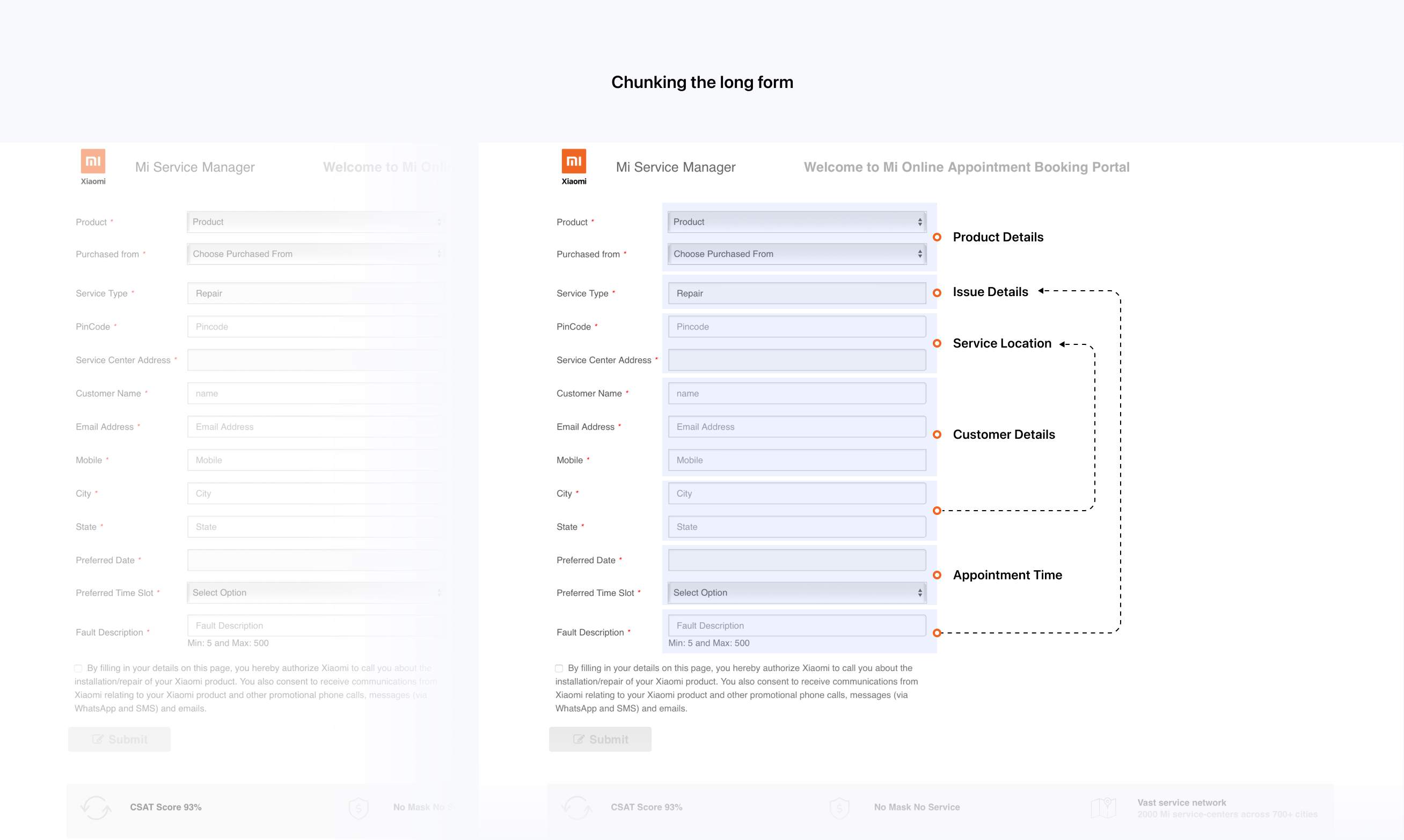Viewport: 1404px width, 840px height.
Task: Check the consent checkbox on the left form
Action: tap(78, 668)
